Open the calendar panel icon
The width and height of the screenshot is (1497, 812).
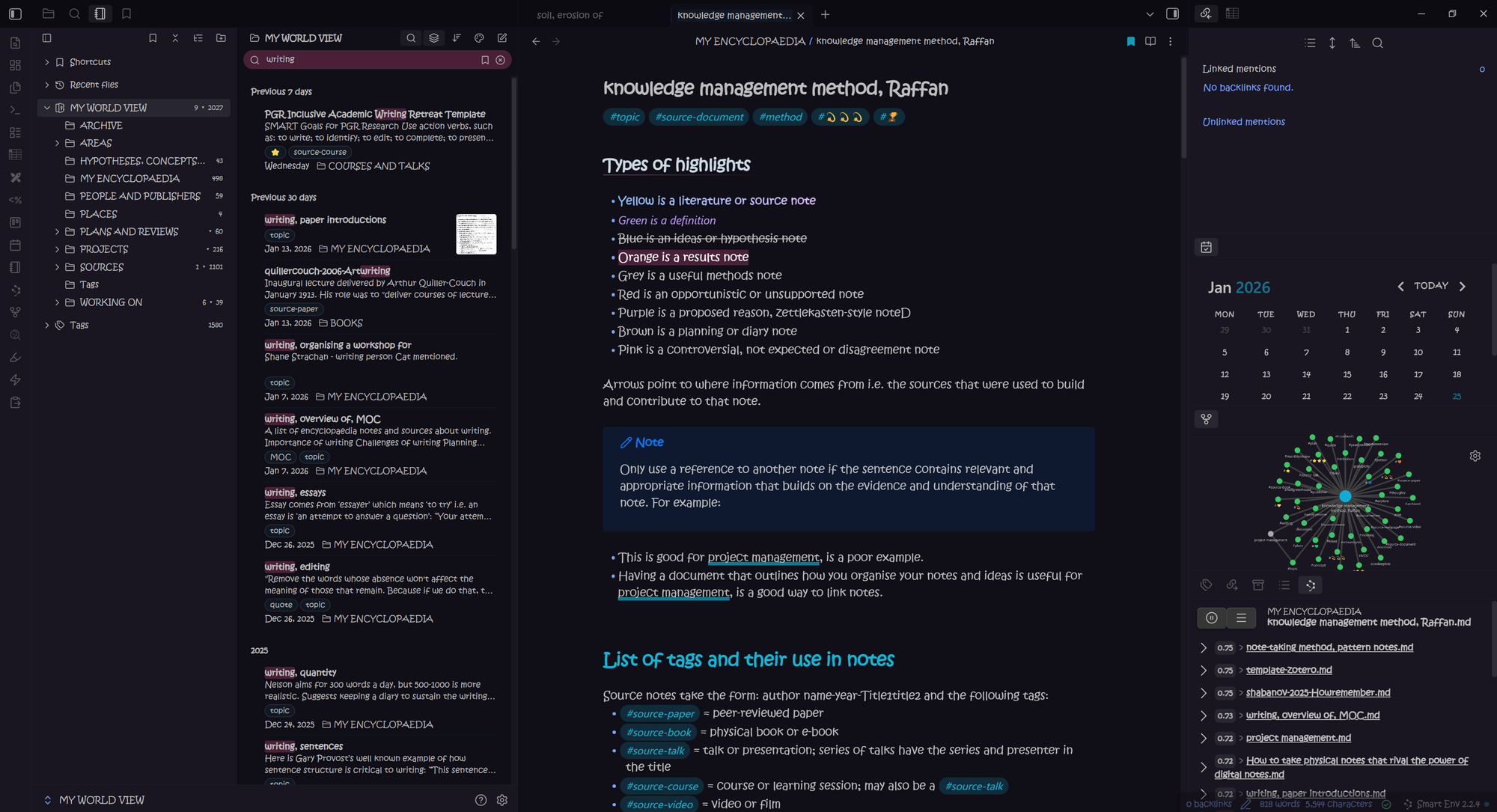tap(1206, 247)
